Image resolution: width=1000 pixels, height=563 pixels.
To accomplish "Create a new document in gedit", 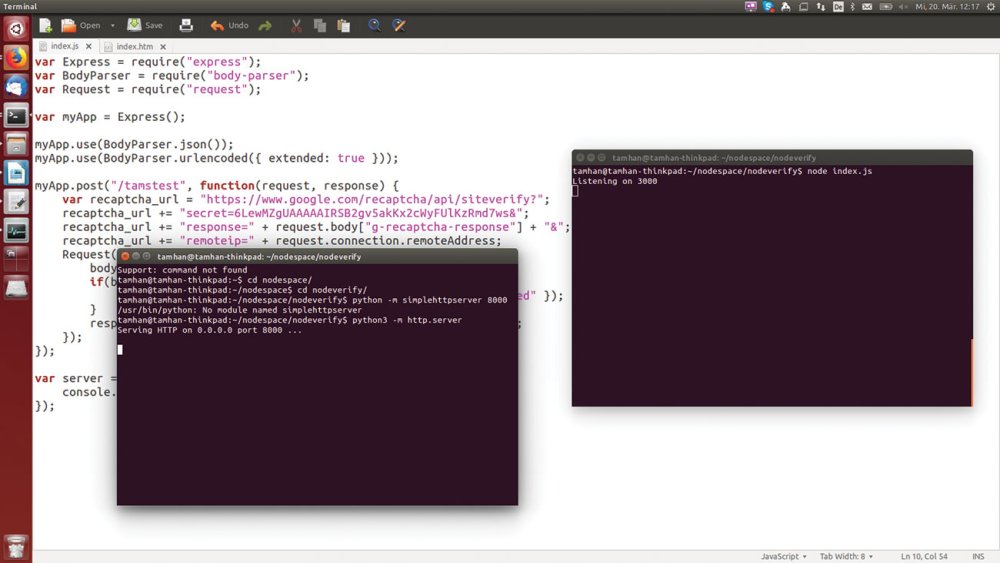I will pos(45,26).
